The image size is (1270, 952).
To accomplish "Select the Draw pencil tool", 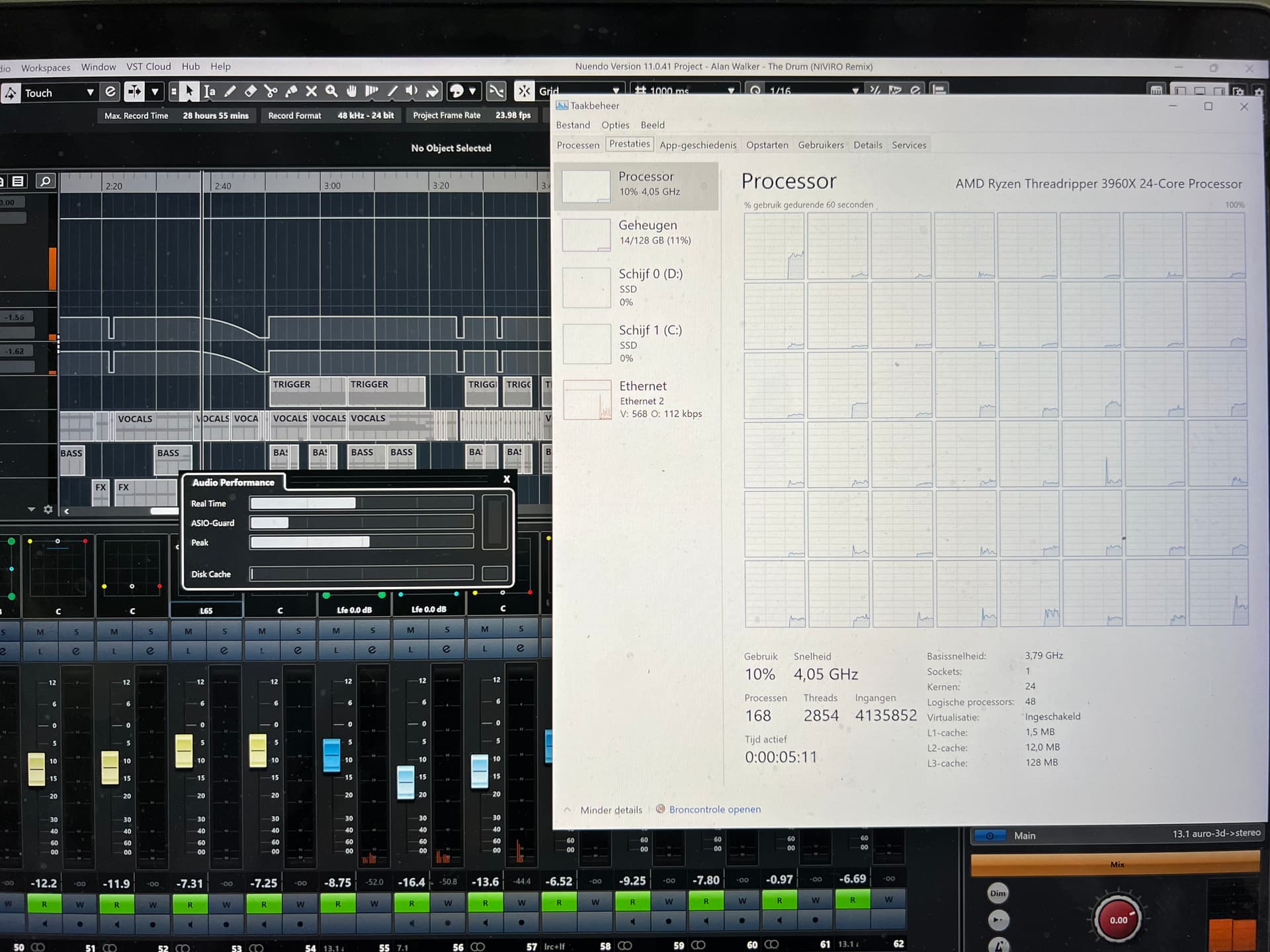I will click(230, 91).
